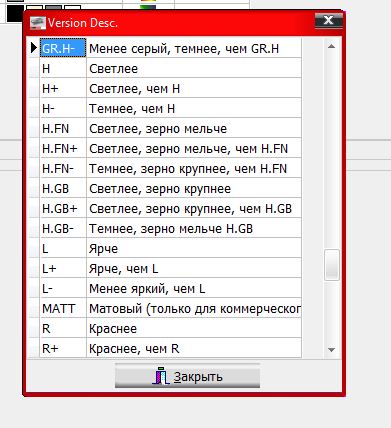Click the row selector next to H.FN+
This screenshot has height=428, width=391.
tap(34, 148)
